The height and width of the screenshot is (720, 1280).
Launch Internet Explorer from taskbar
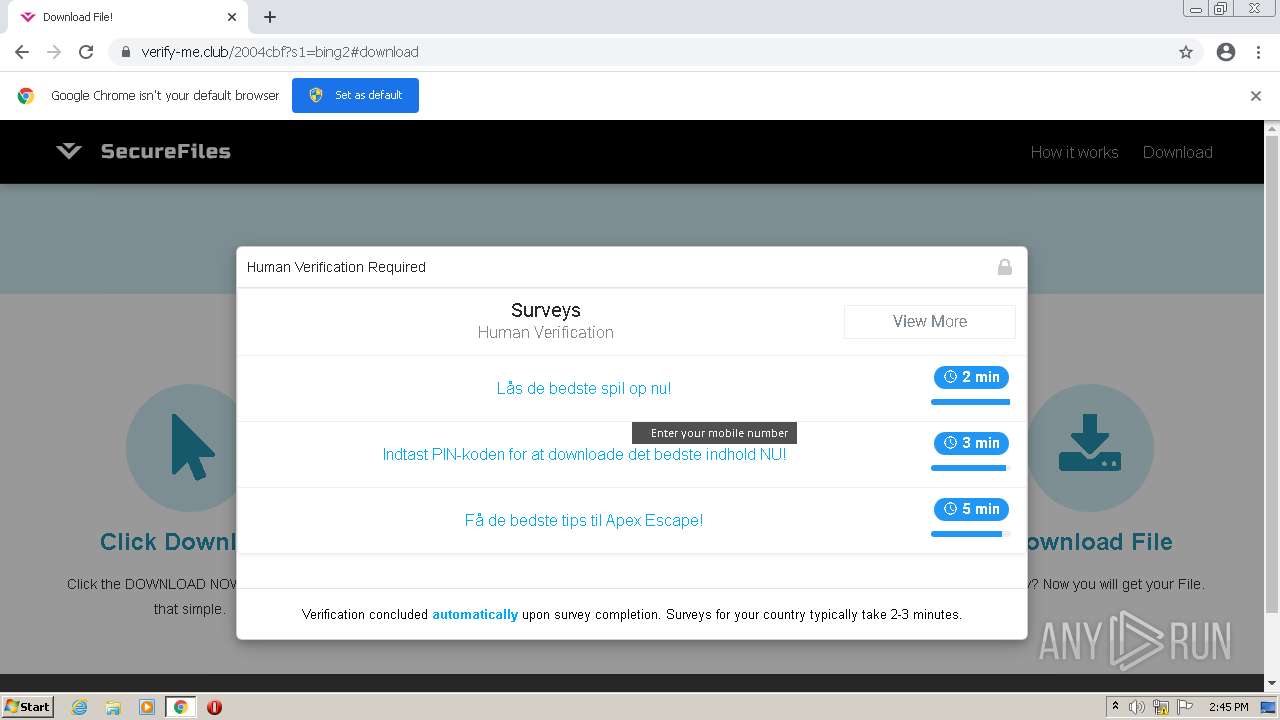[x=79, y=707]
